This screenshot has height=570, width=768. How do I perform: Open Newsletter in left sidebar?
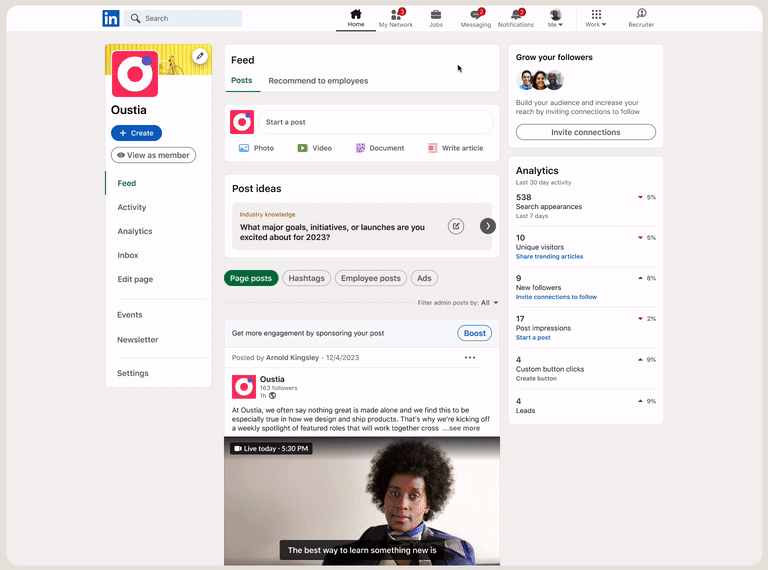138,340
